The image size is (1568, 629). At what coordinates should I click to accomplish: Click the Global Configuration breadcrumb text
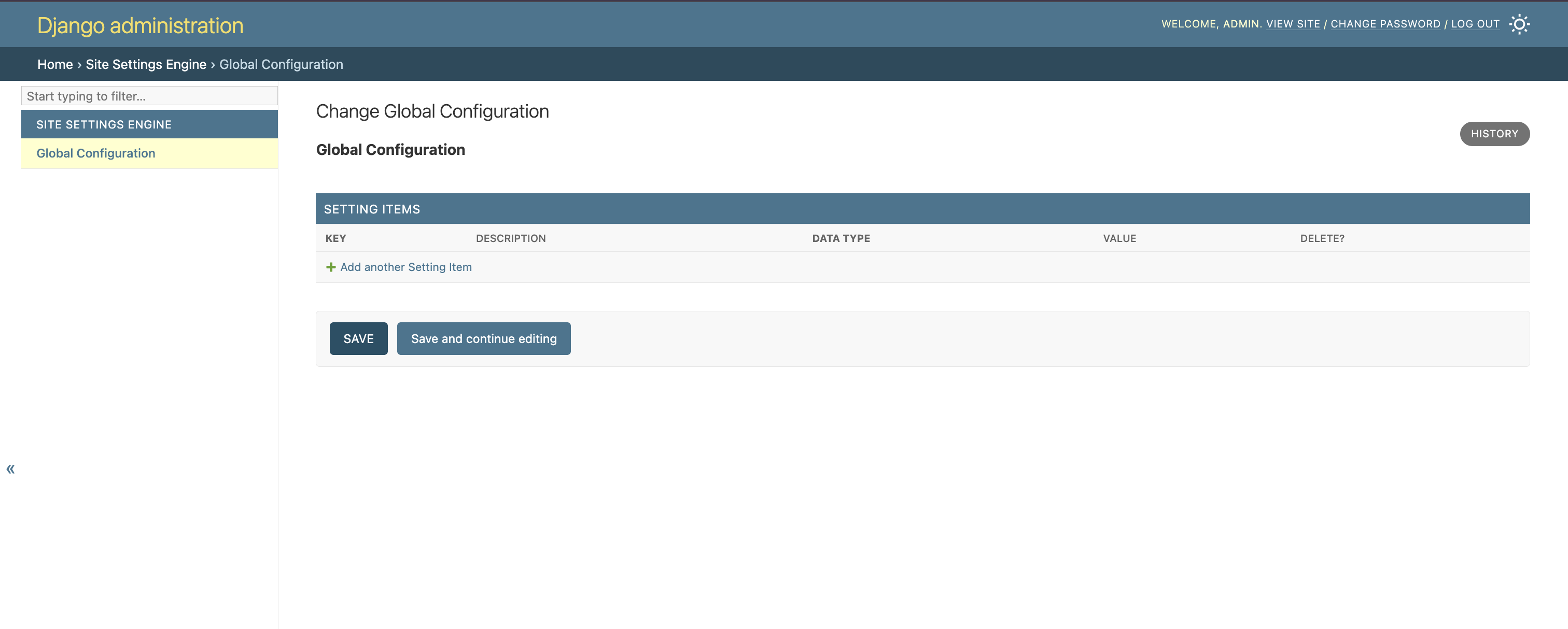pos(281,64)
